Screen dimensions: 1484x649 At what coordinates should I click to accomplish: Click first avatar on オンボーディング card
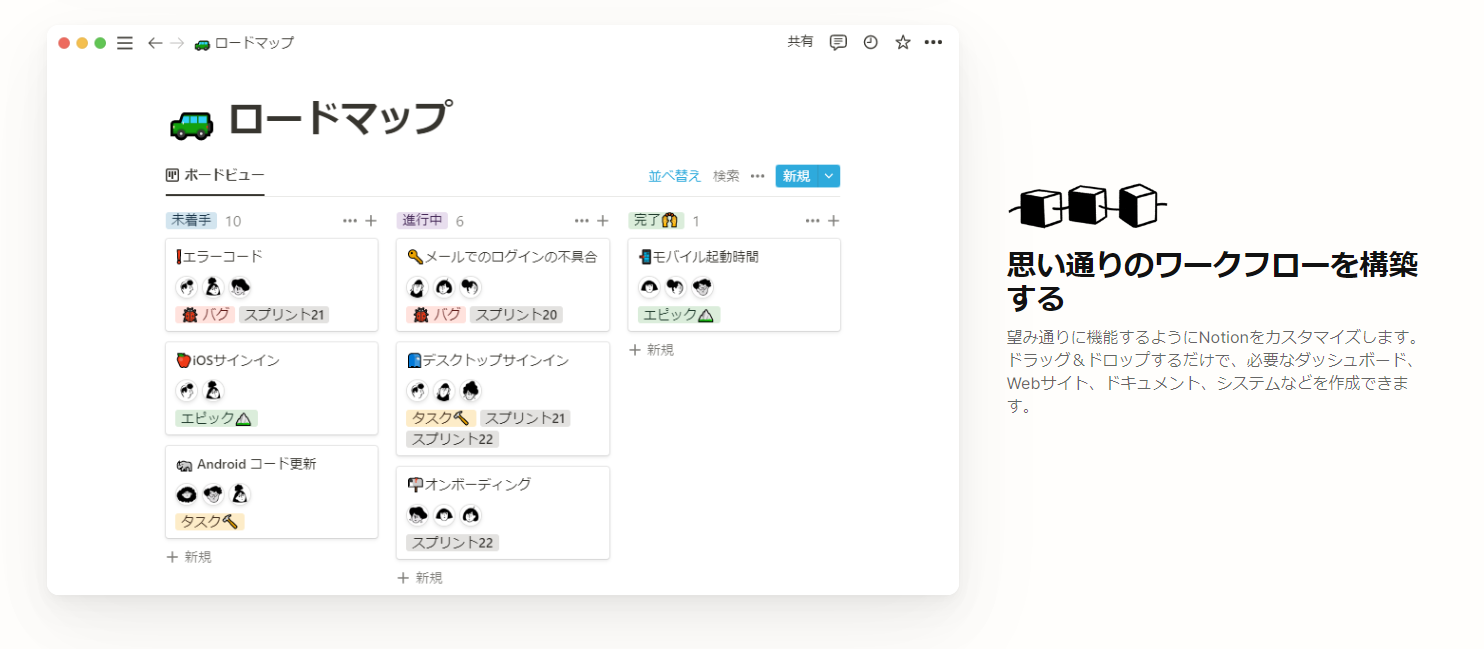pyautogui.click(x=418, y=516)
